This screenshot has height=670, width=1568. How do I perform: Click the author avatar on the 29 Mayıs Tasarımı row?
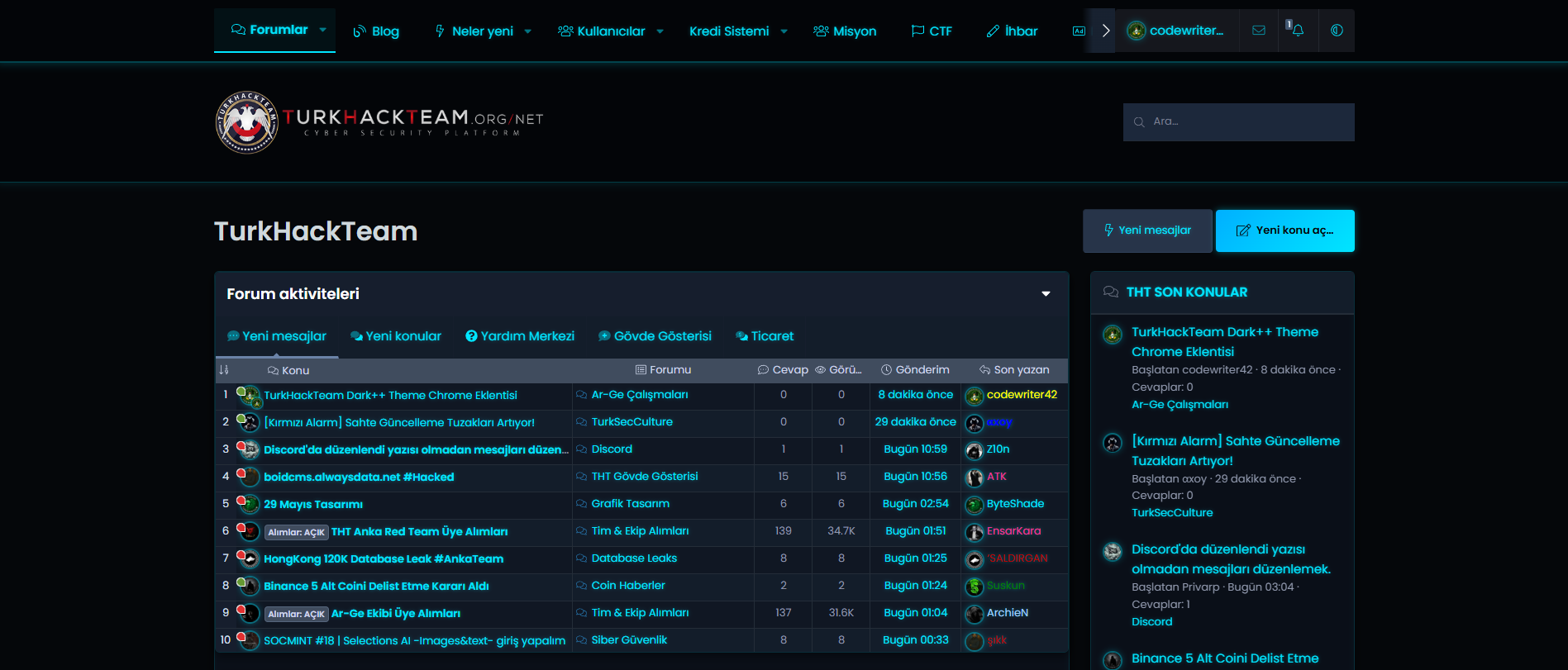[248, 505]
